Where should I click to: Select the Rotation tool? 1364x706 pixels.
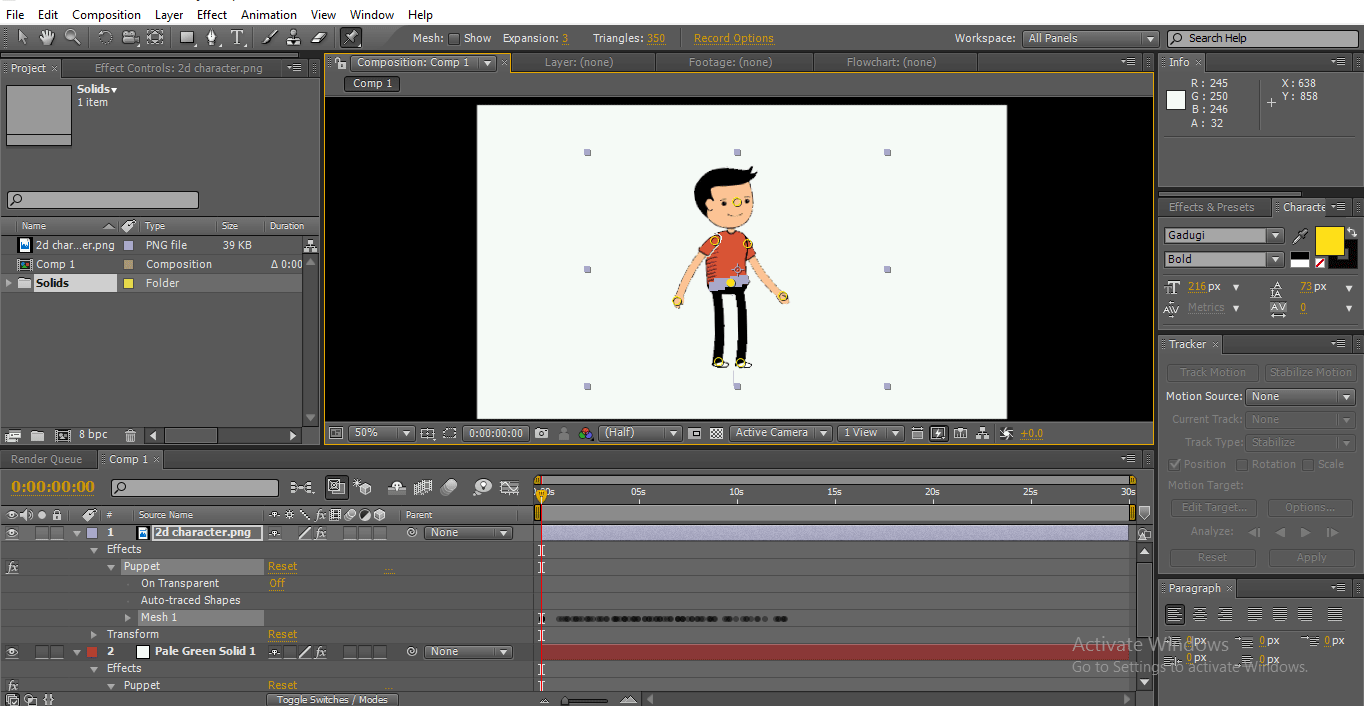tap(104, 37)
